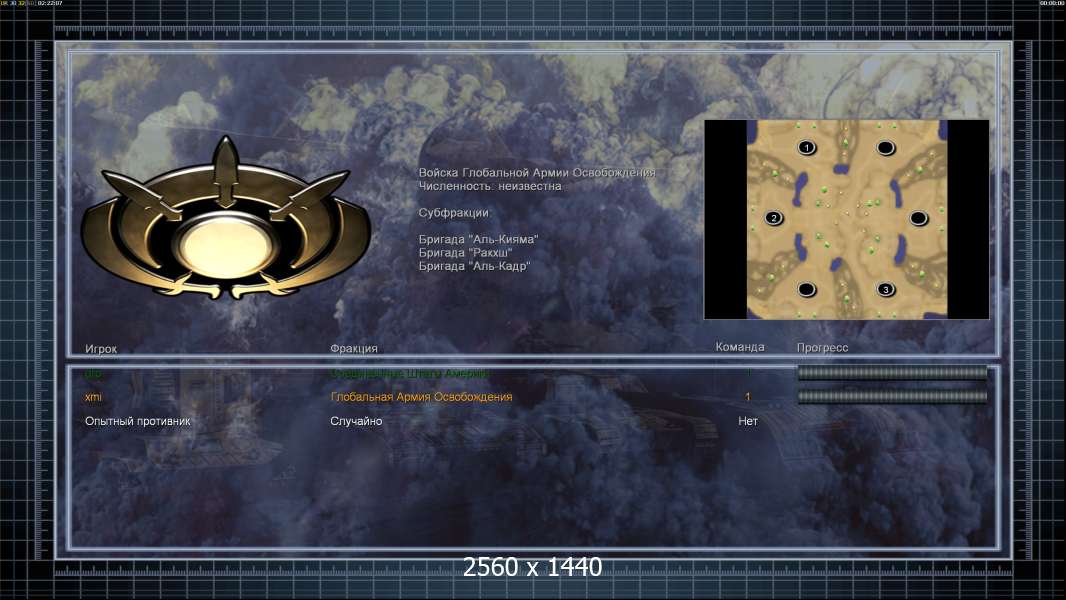Click Бригада "Раххш" subfaction
1066x600 pixels.
click(x=465, y=253)
